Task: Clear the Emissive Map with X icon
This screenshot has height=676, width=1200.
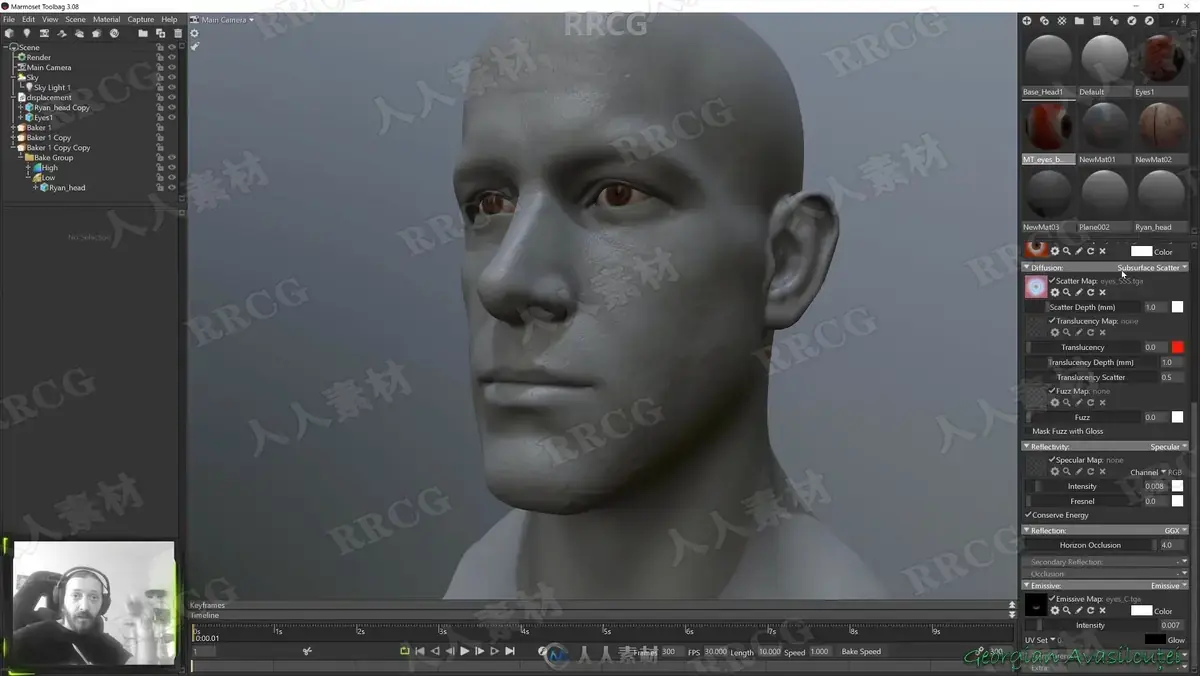Action: (x=1103, y=610)
